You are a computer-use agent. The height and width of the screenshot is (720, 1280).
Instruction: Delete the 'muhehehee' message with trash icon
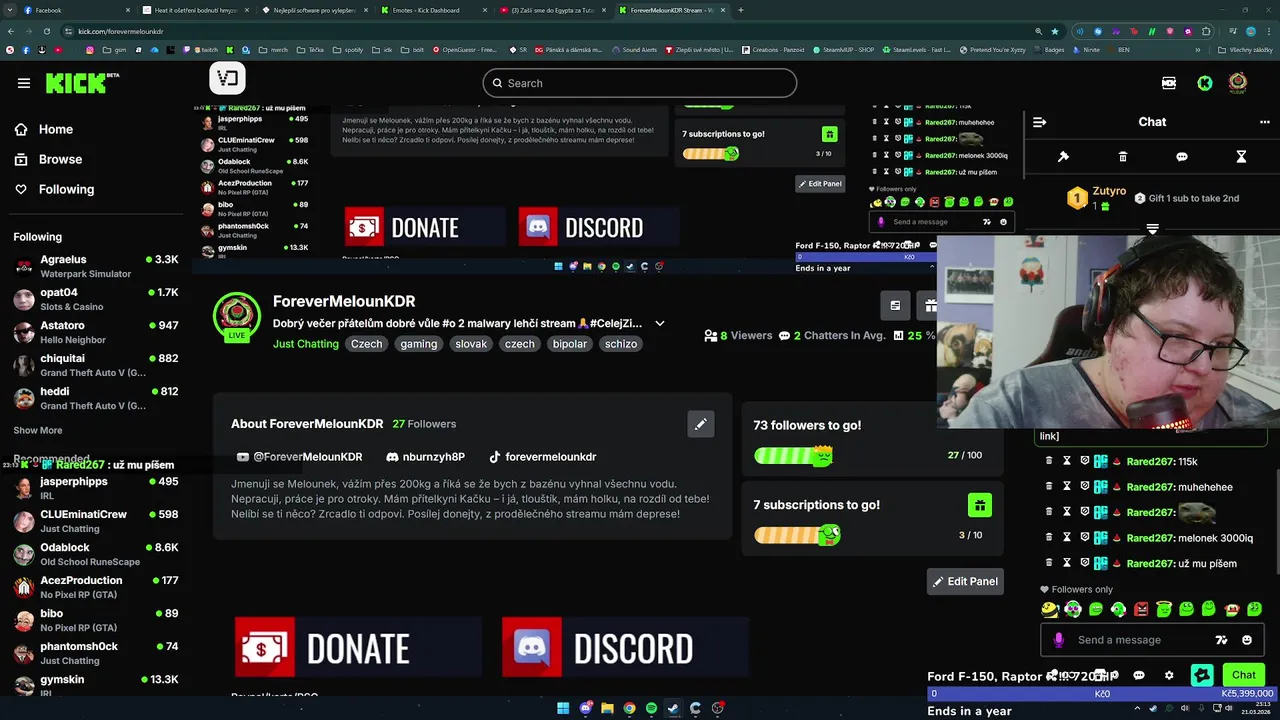1049,487
